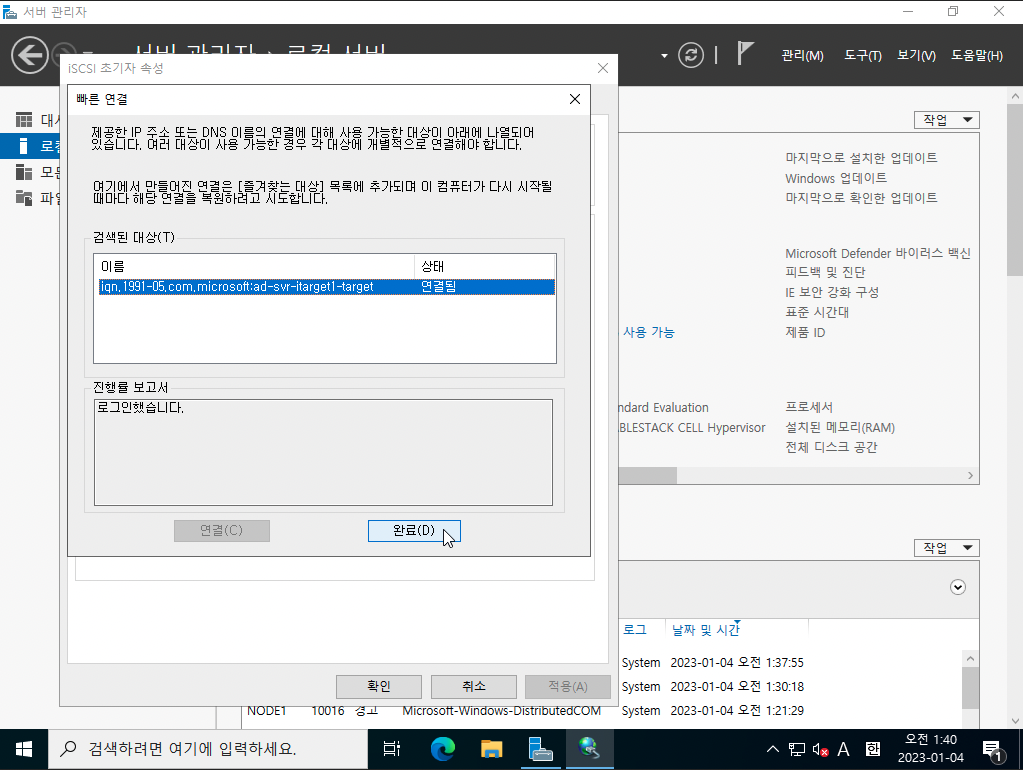Click the Korean 한 language indicator

[x=873, y=749]
